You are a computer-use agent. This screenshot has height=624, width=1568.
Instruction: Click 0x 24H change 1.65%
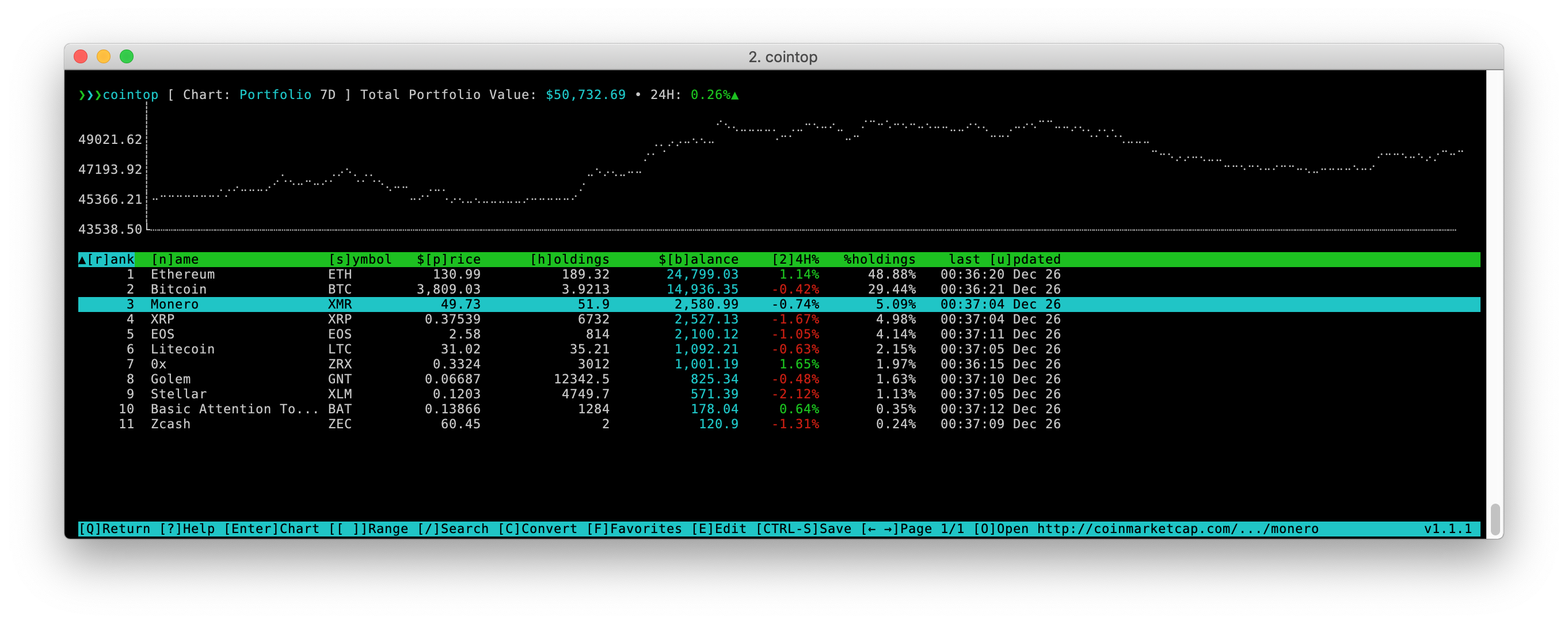(799, 364)
